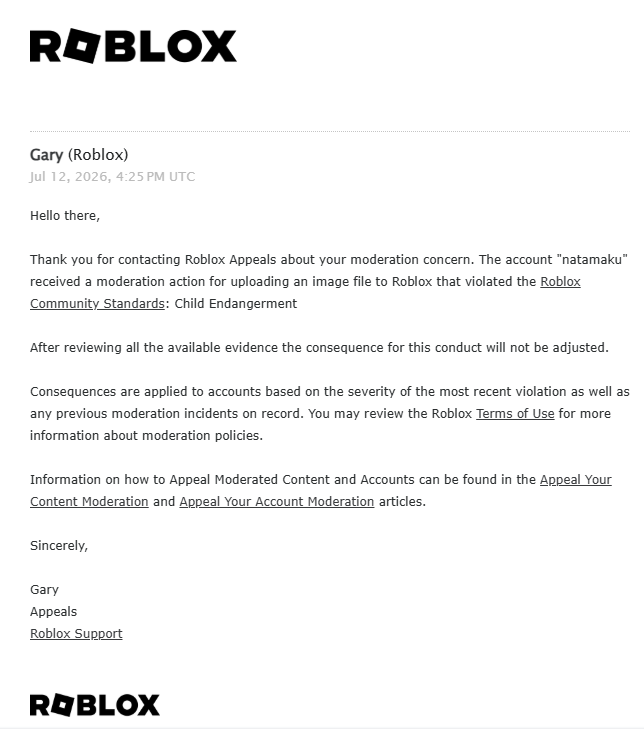The image size is (644, 734).
Task: Click the quoted account name natamaku
Action: pos(592,259)
